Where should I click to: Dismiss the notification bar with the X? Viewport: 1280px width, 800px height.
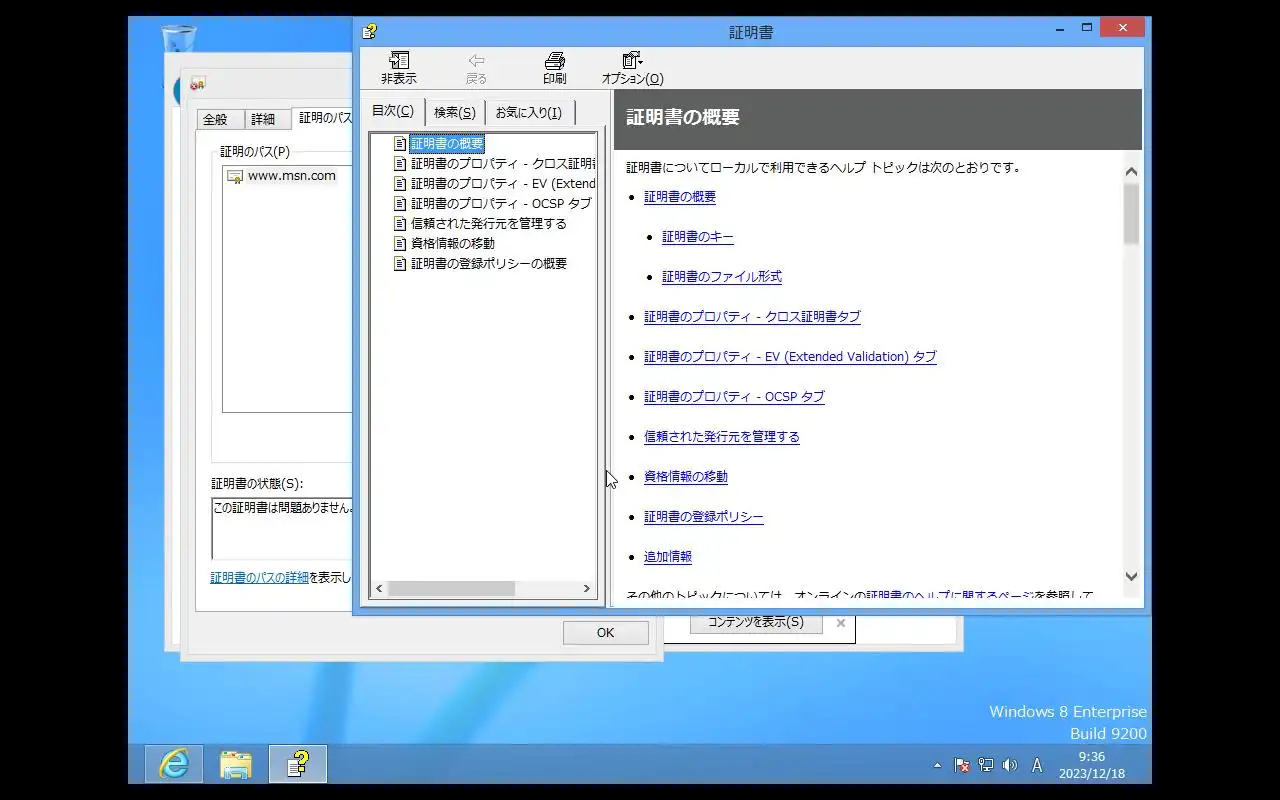[840, 623]
